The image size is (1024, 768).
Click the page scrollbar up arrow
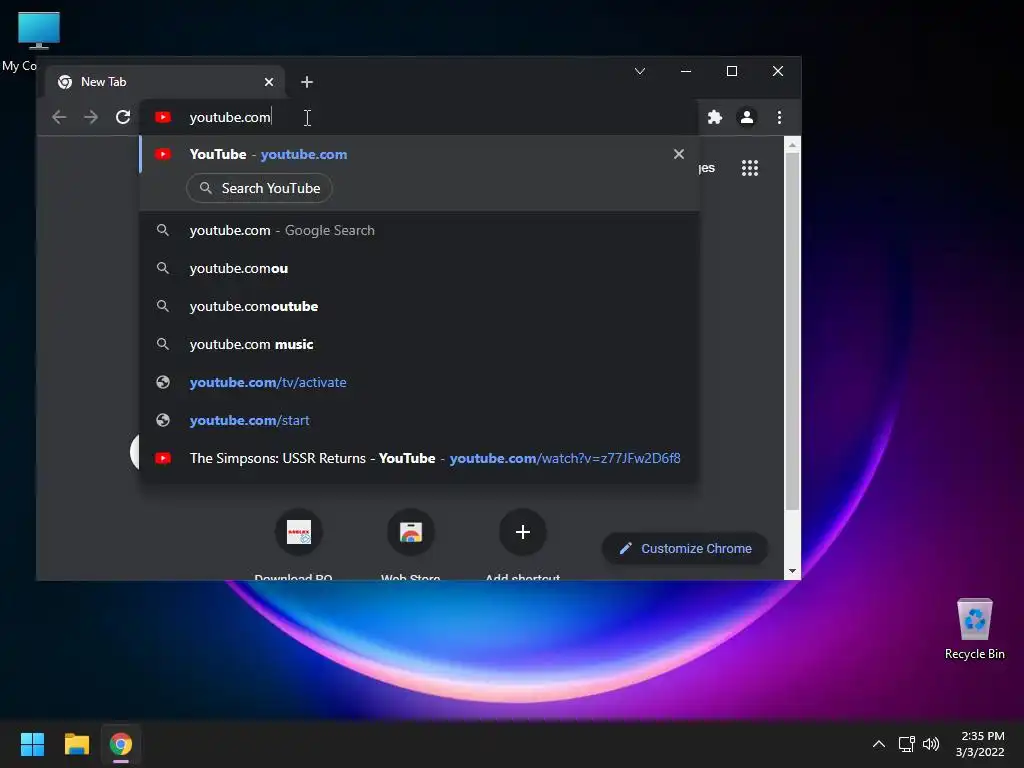coord(792,145)
